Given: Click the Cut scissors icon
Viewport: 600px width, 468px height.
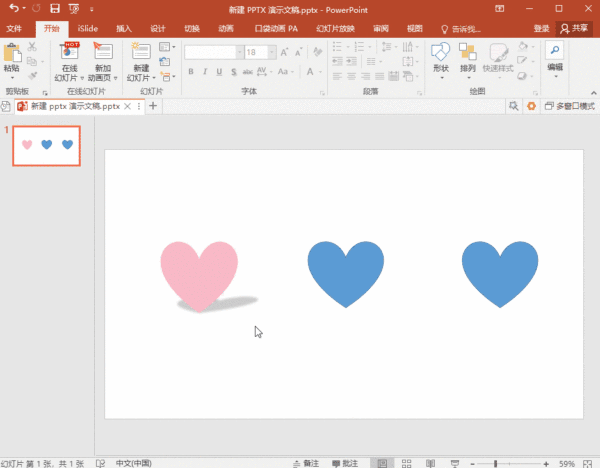Looking at the screenshot, I should click(x=32, y=47).
